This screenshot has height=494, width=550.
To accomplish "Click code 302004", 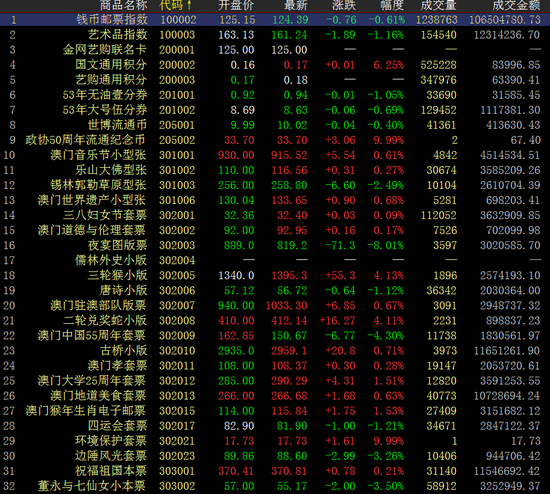I will (x=177, y=260).
